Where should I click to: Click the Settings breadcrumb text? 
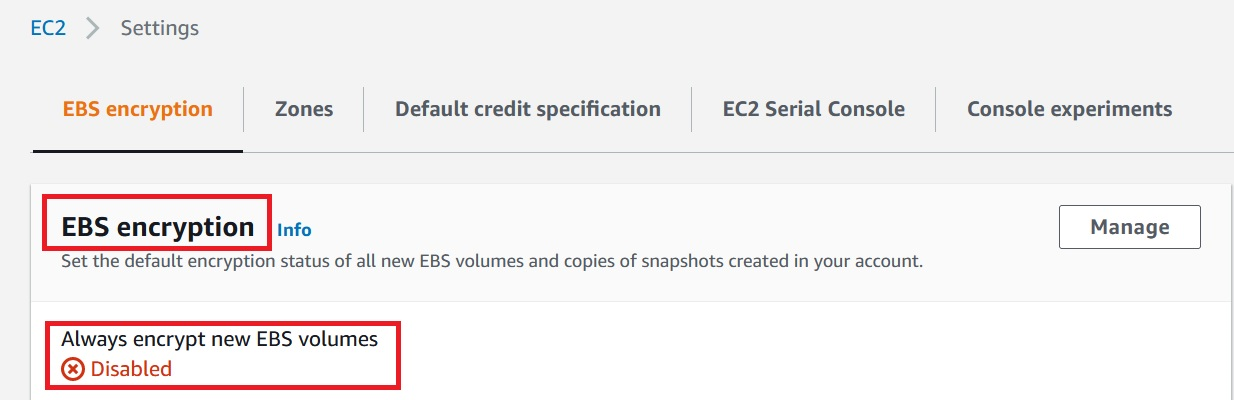point(160,28)
